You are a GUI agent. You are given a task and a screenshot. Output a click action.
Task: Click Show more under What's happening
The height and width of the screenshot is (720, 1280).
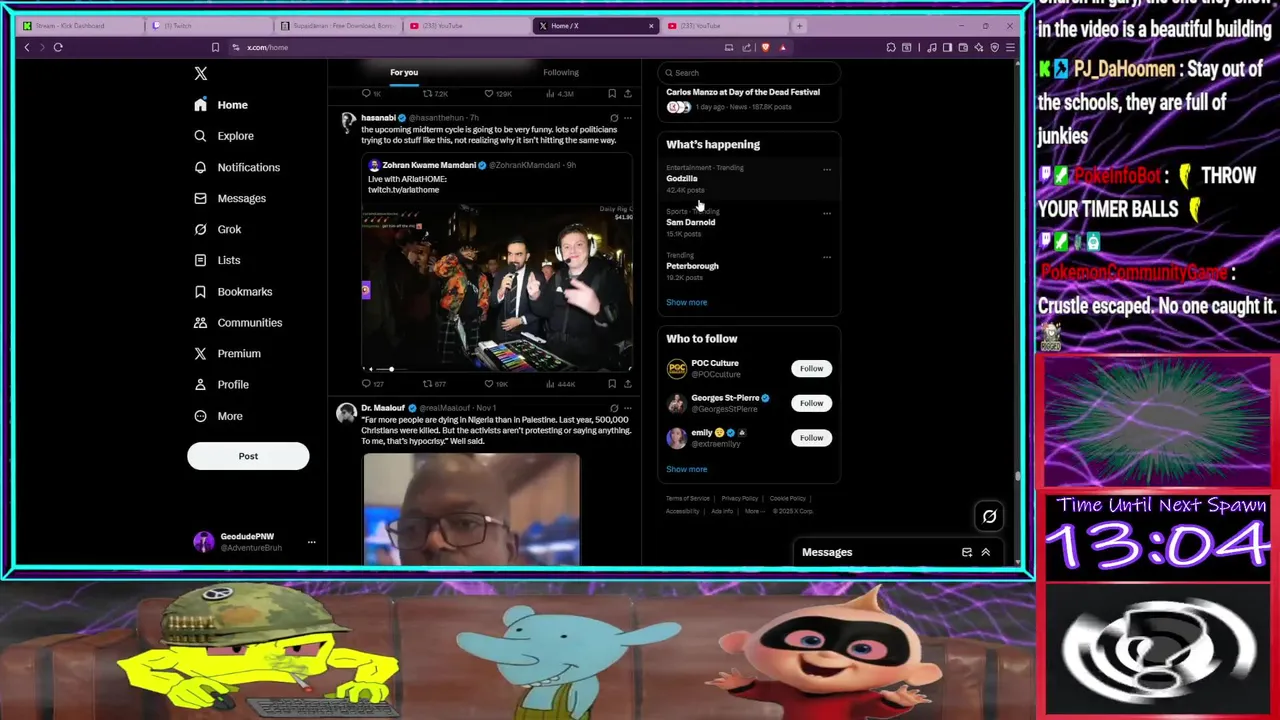pos(686,302)
